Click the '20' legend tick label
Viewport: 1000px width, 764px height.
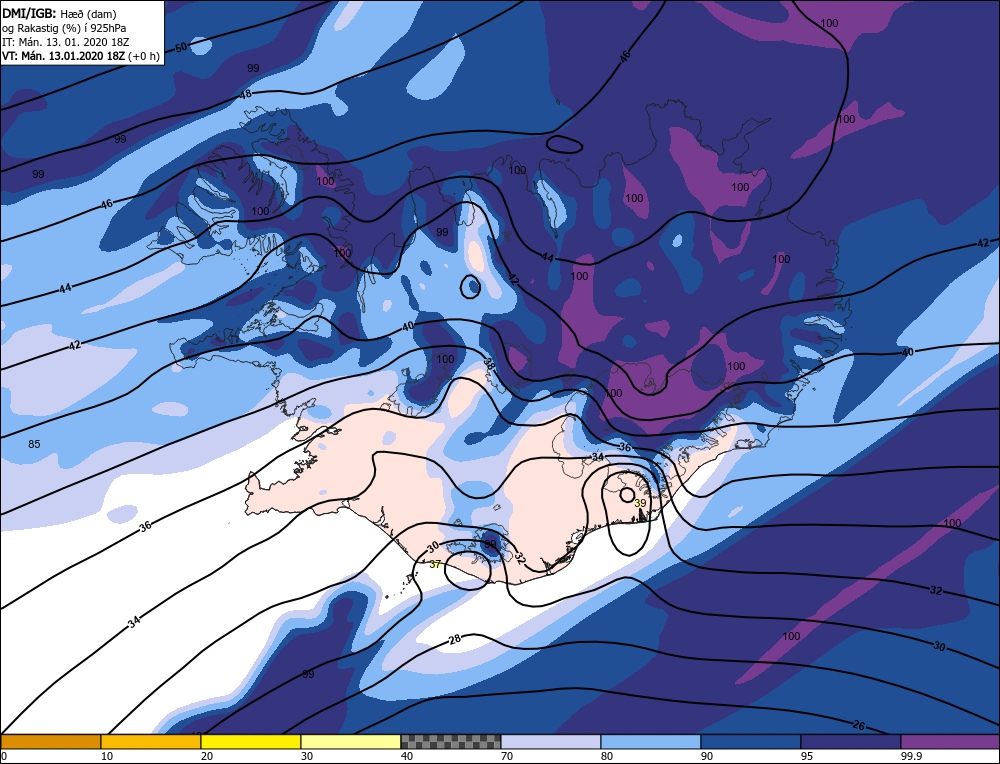[x=207, y=756]
